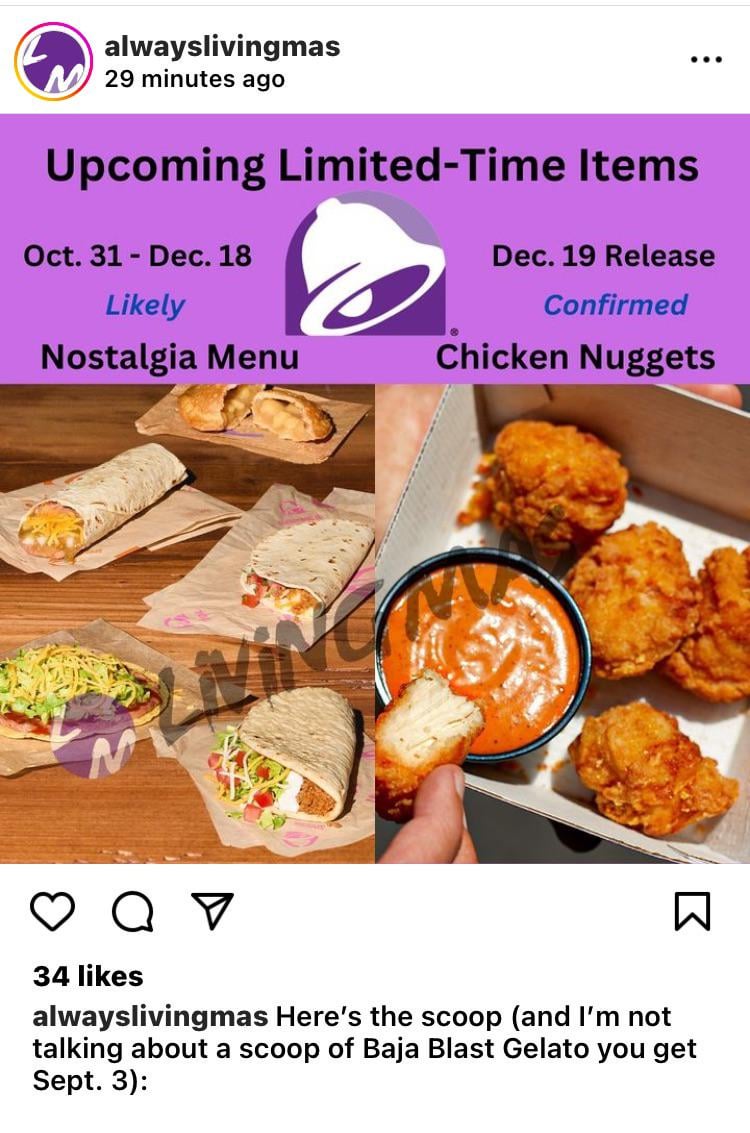
Task: Open the three-dot post options menu
Action: 706,59
